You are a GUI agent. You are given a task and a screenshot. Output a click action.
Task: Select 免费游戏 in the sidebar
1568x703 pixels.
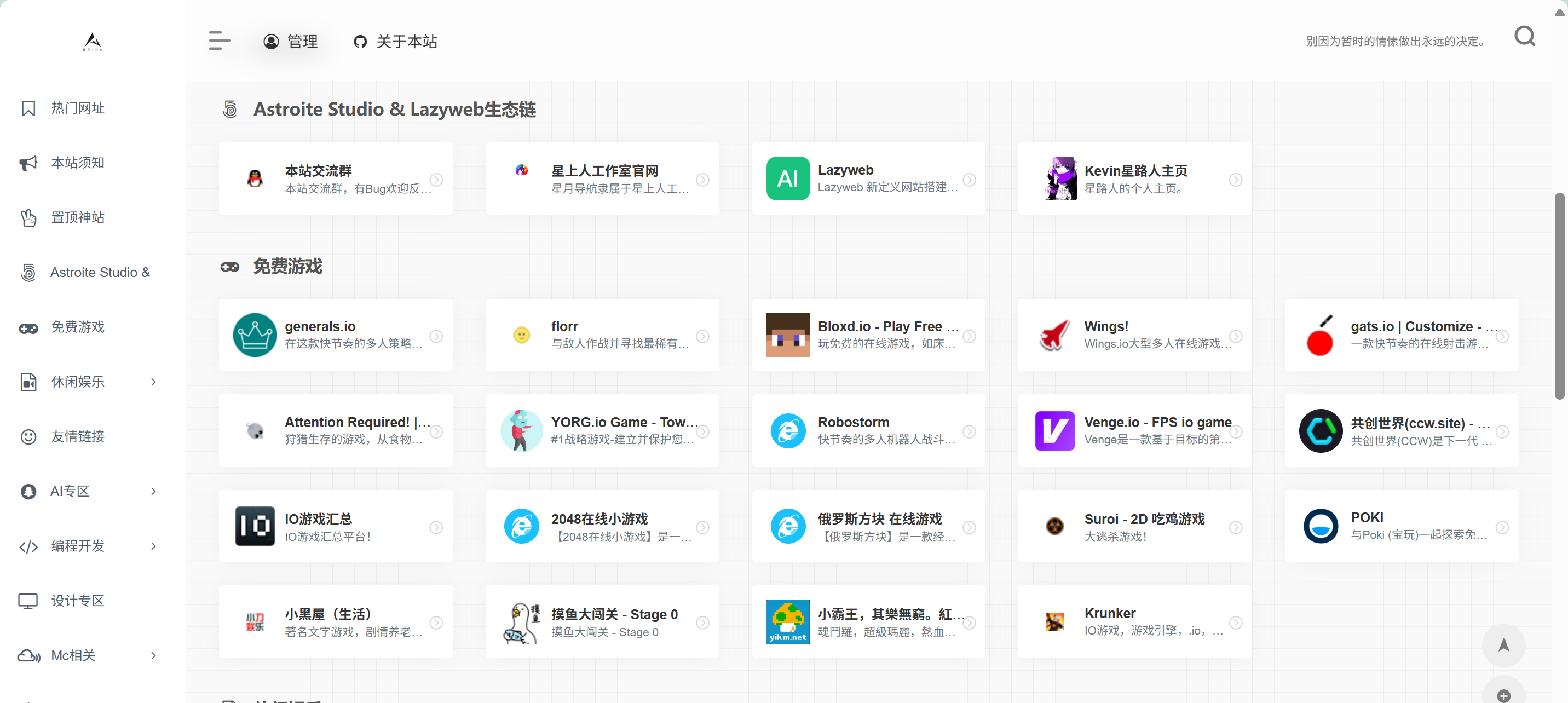tap(78, 327)
